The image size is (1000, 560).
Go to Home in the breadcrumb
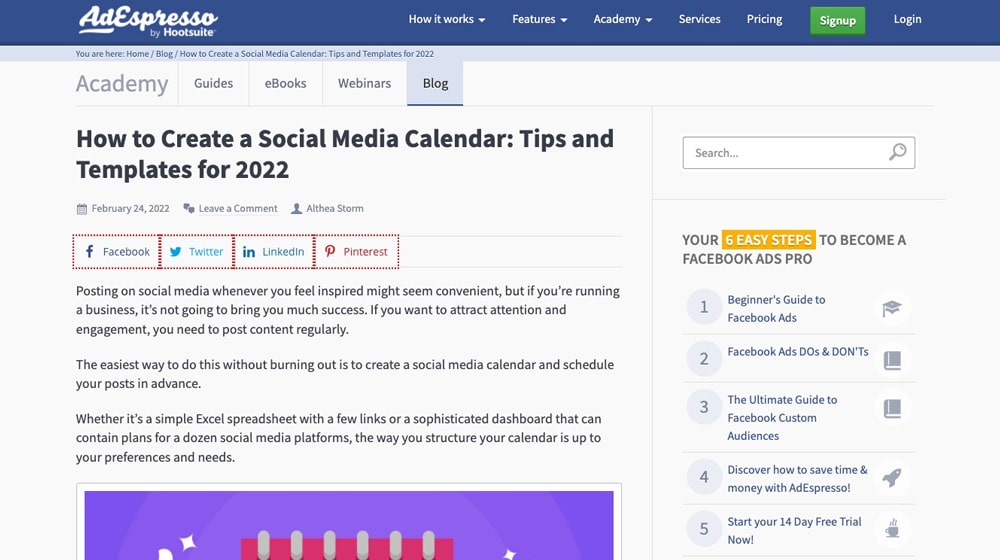137,54
